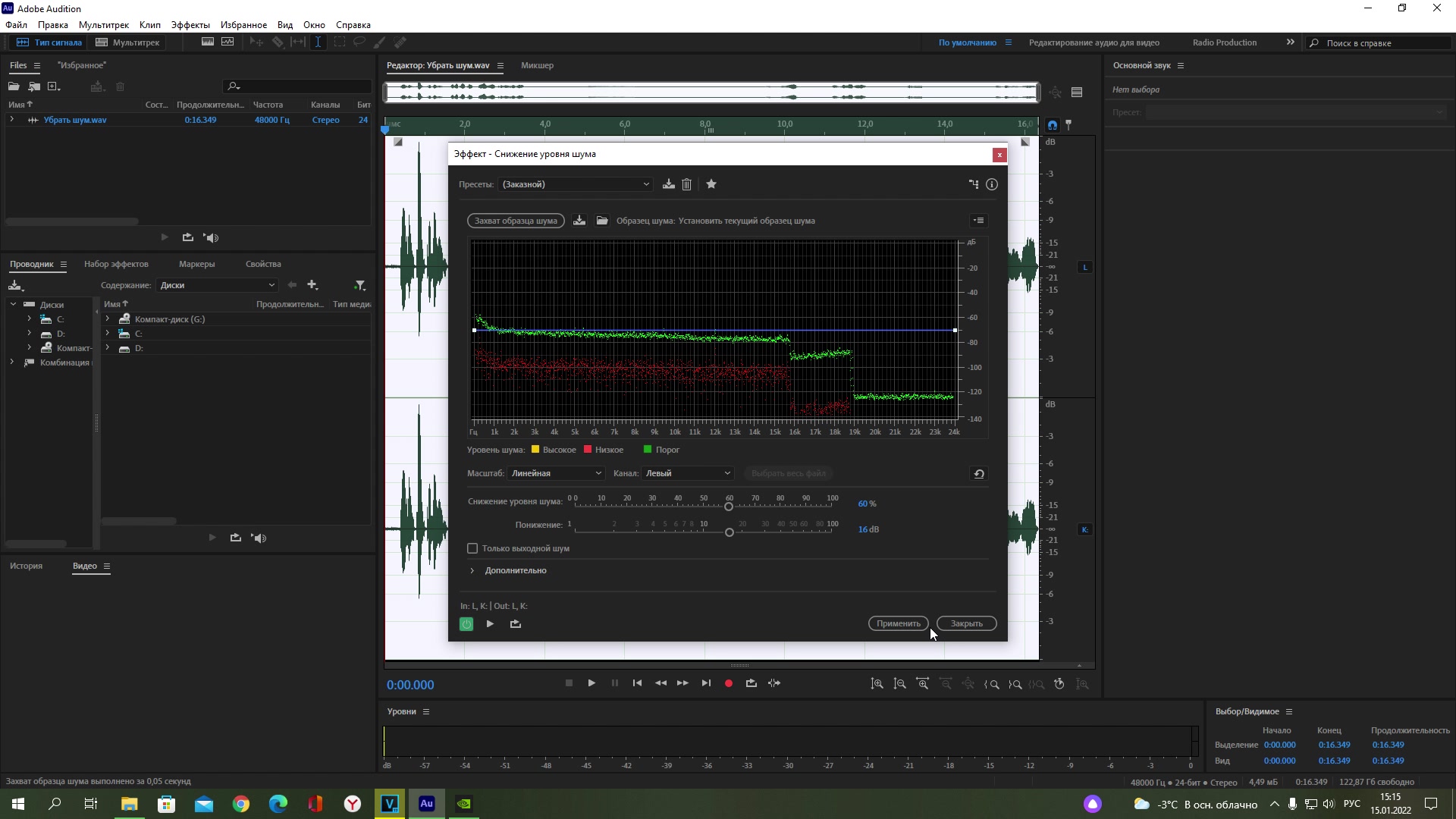
Task: Adjust the Понижение slider handle
Action: [x=730, y=532]
